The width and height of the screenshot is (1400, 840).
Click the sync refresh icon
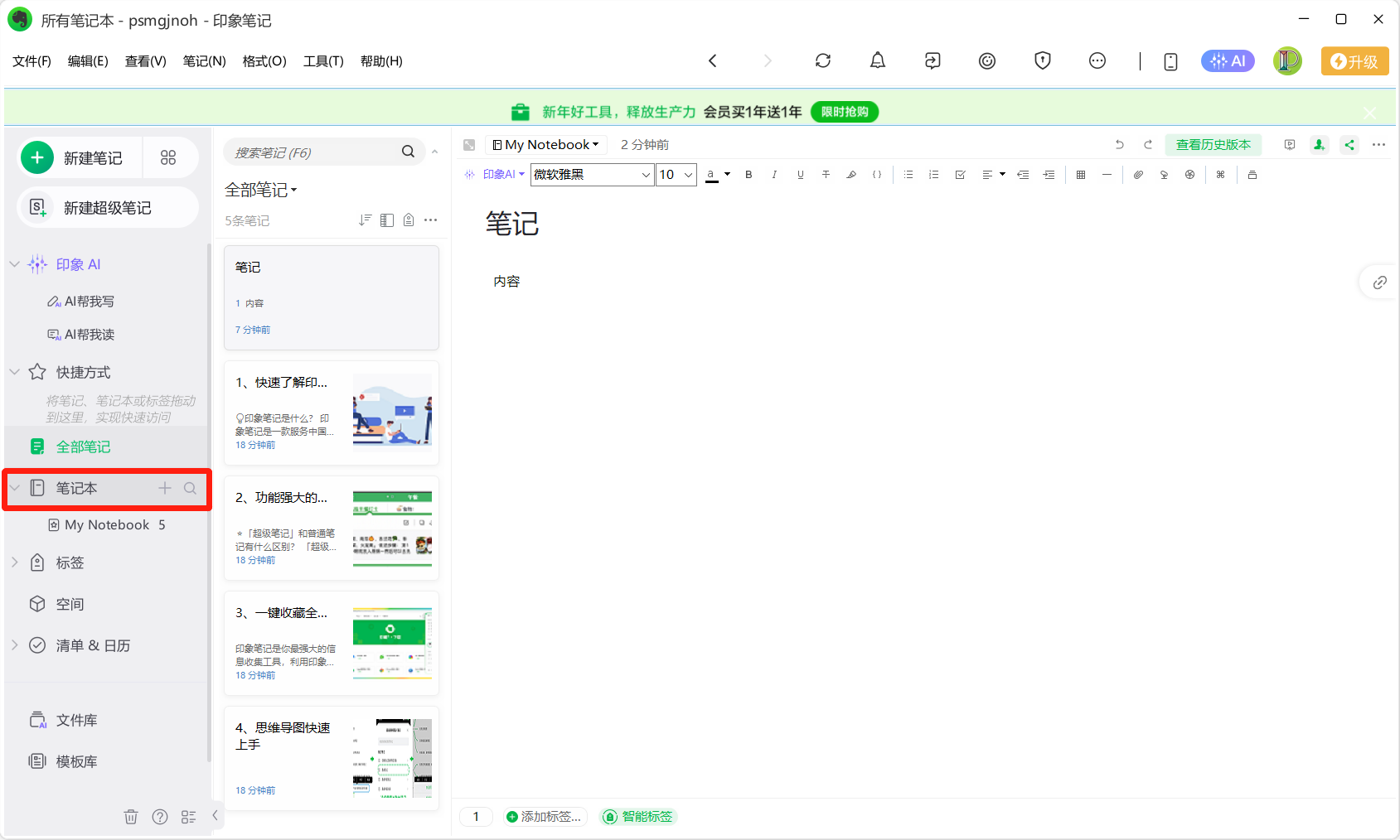point(823,60)
